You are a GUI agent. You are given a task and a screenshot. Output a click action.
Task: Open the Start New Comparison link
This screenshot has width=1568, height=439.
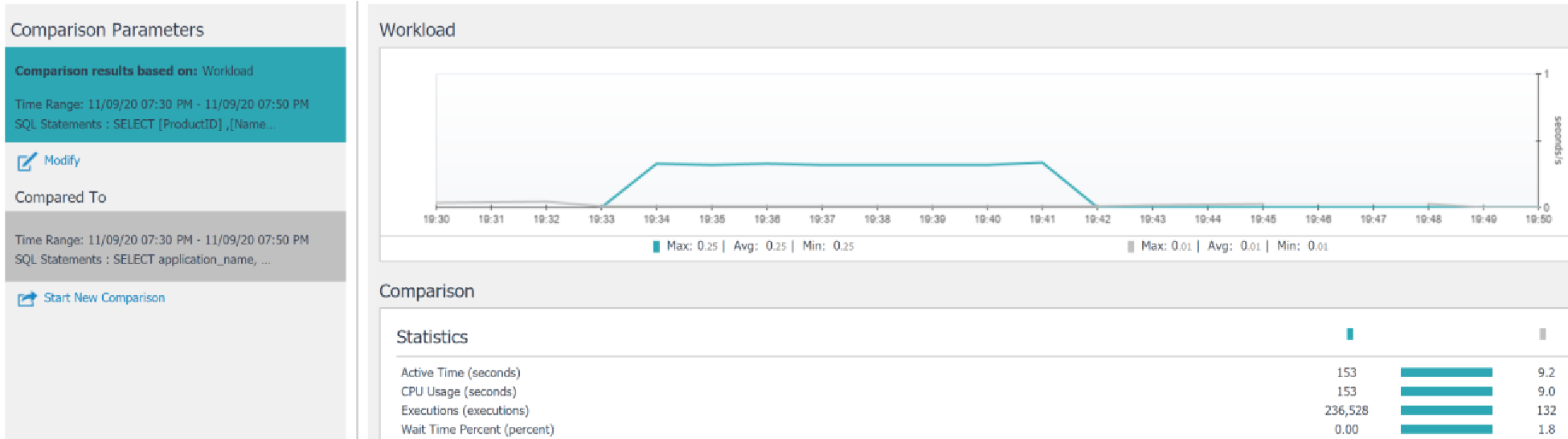104,297
